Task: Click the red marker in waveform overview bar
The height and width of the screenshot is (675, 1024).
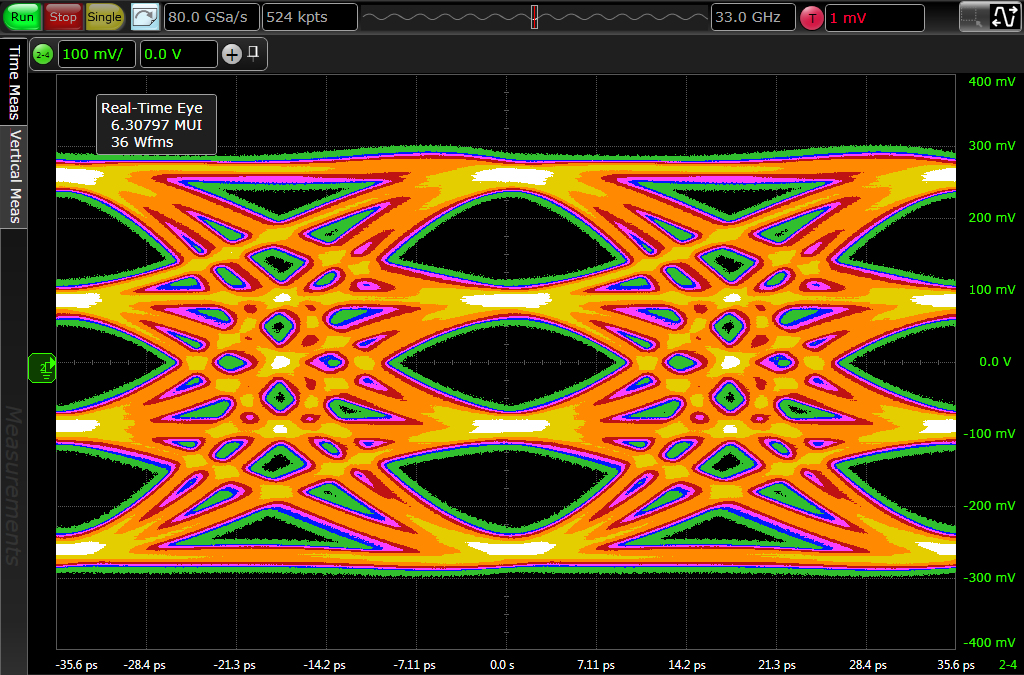Action: click(x=534, y=17)
